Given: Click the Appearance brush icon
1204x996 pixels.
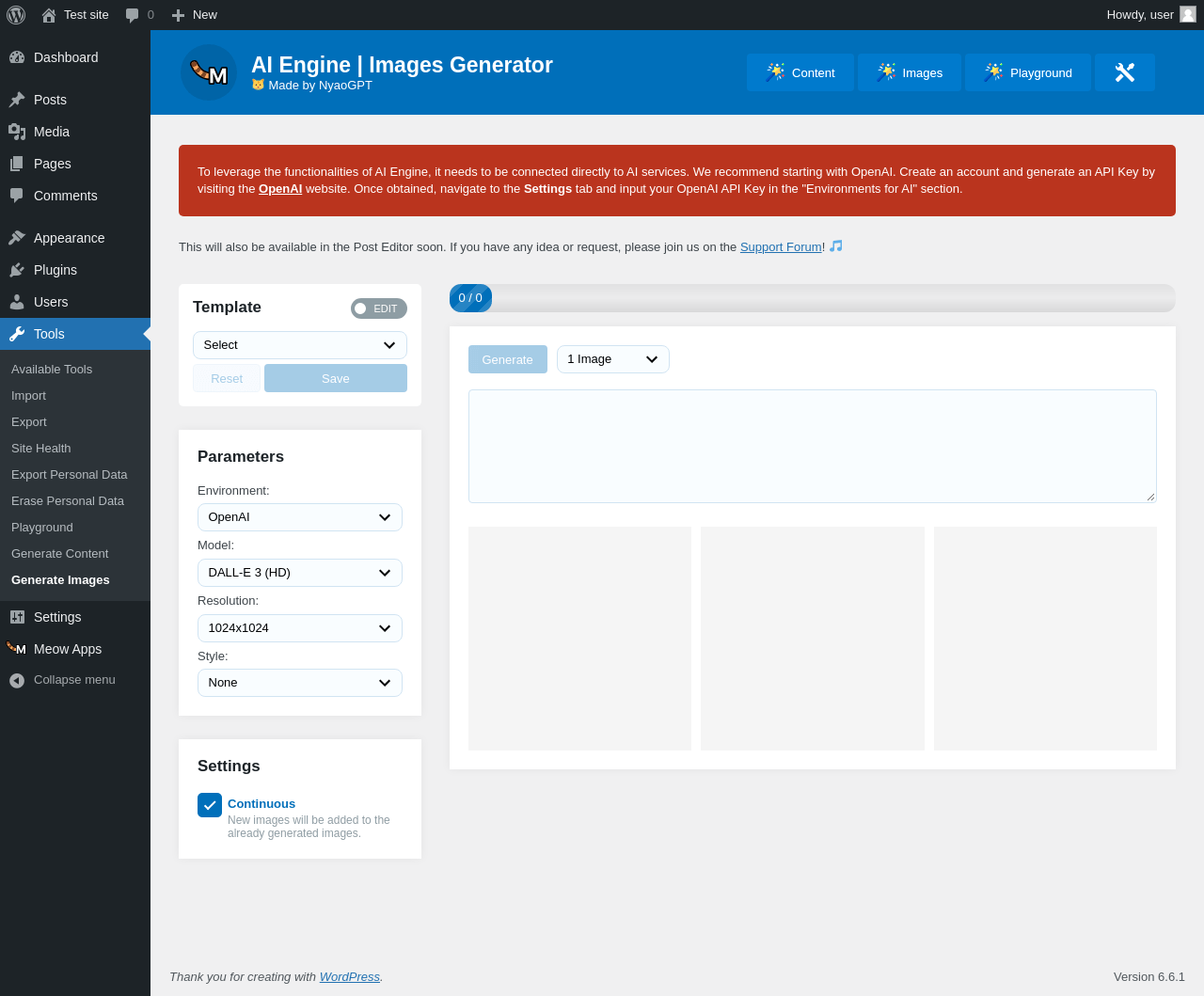Looking at the screenshot, I should [17, 238].
